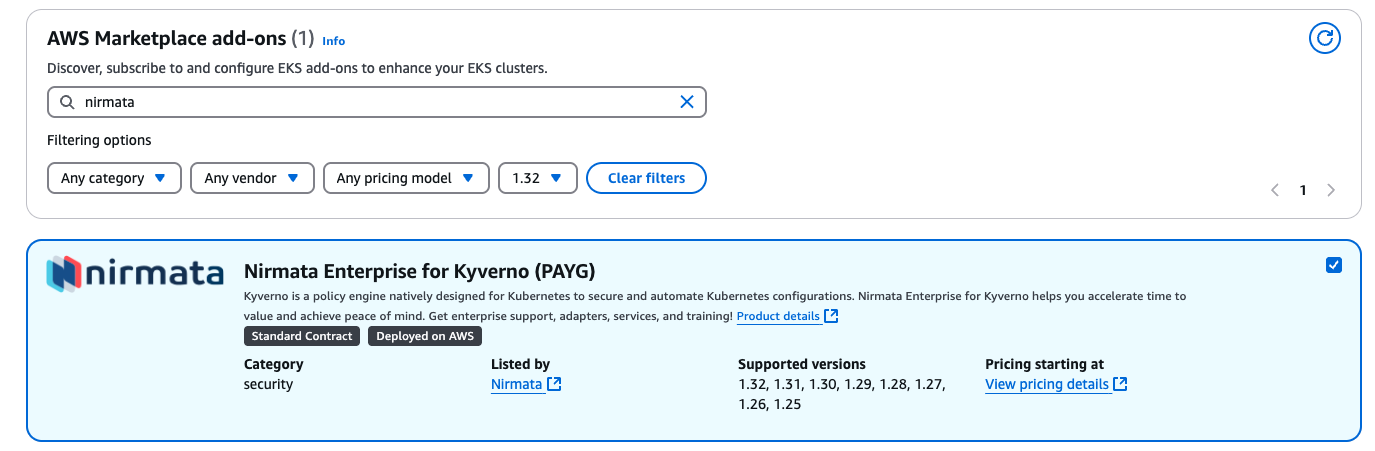Screen dimensions: 1375x451
Task: Expand the Any vendor dropdown
Action: point(252,178)
